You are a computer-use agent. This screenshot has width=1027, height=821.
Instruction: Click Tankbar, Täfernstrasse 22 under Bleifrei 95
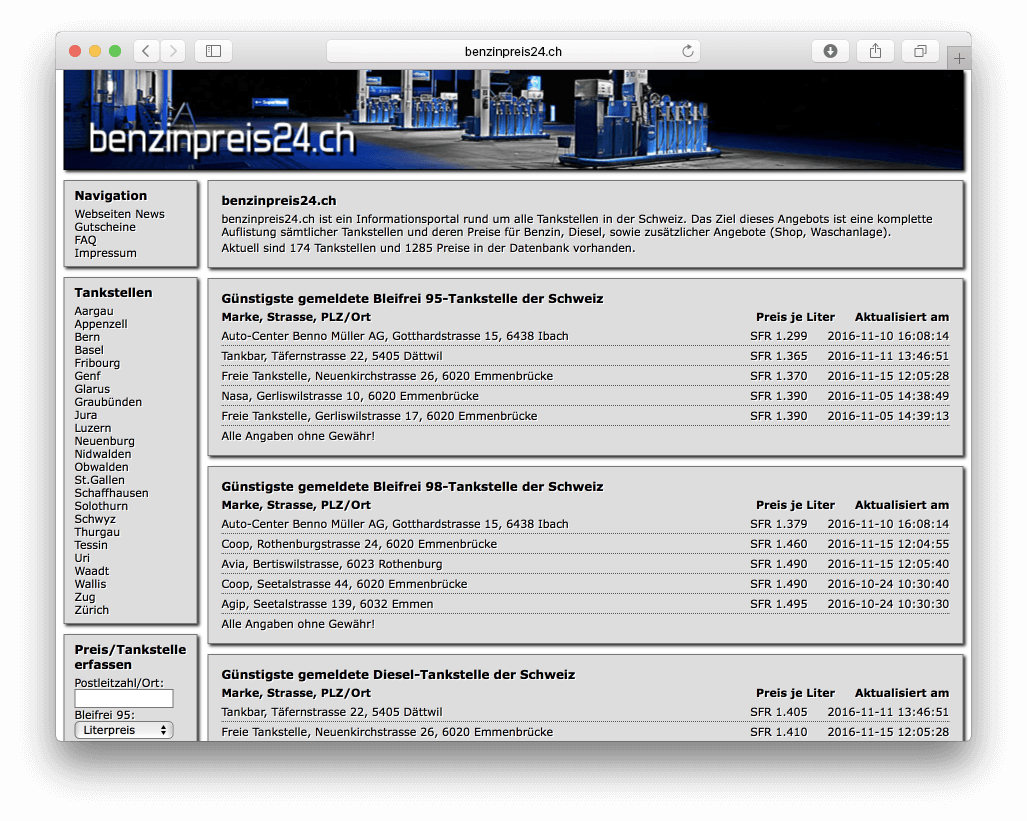pos(331,356)
